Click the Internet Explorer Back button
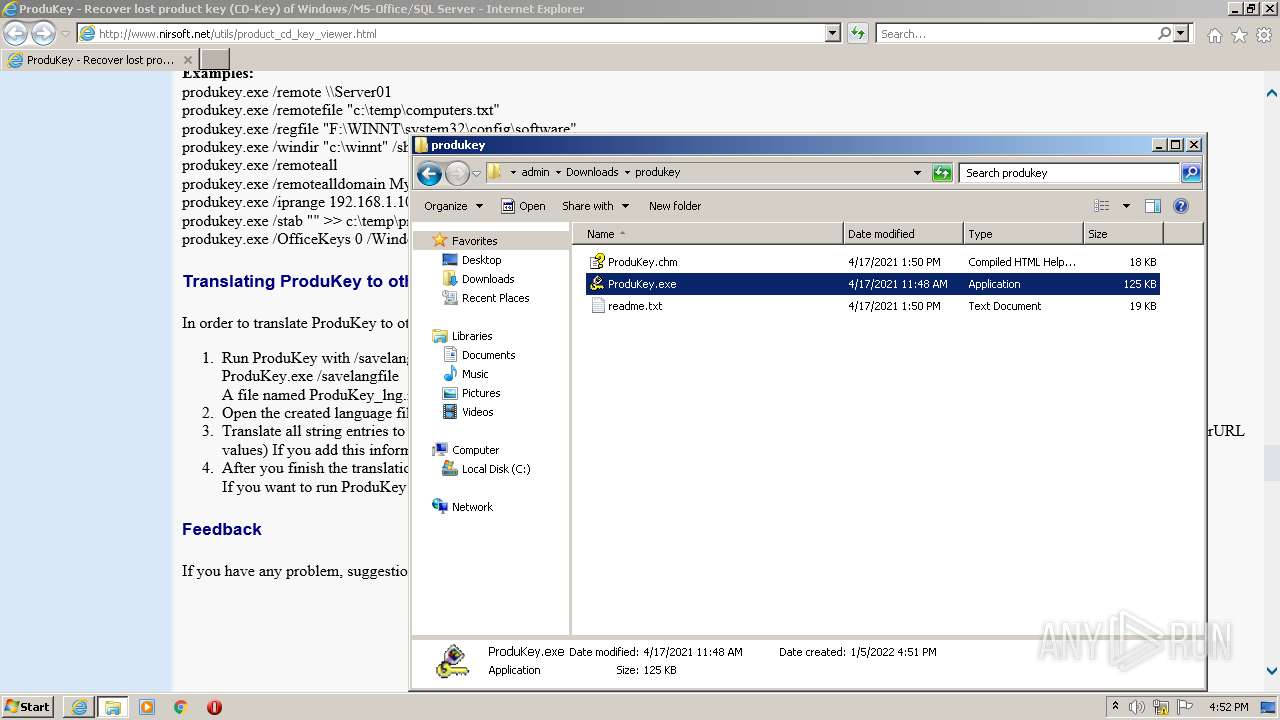 pyautogui.click(x=16, y=34)
